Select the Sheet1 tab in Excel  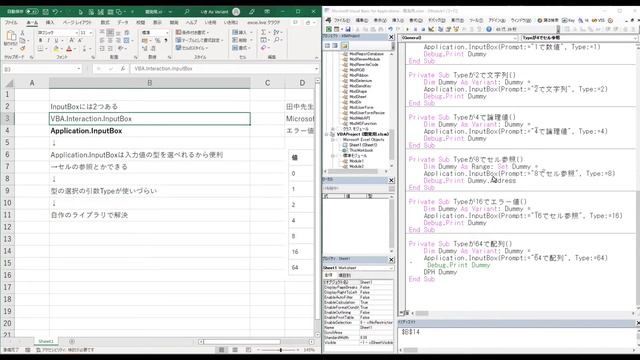(46, 341)
